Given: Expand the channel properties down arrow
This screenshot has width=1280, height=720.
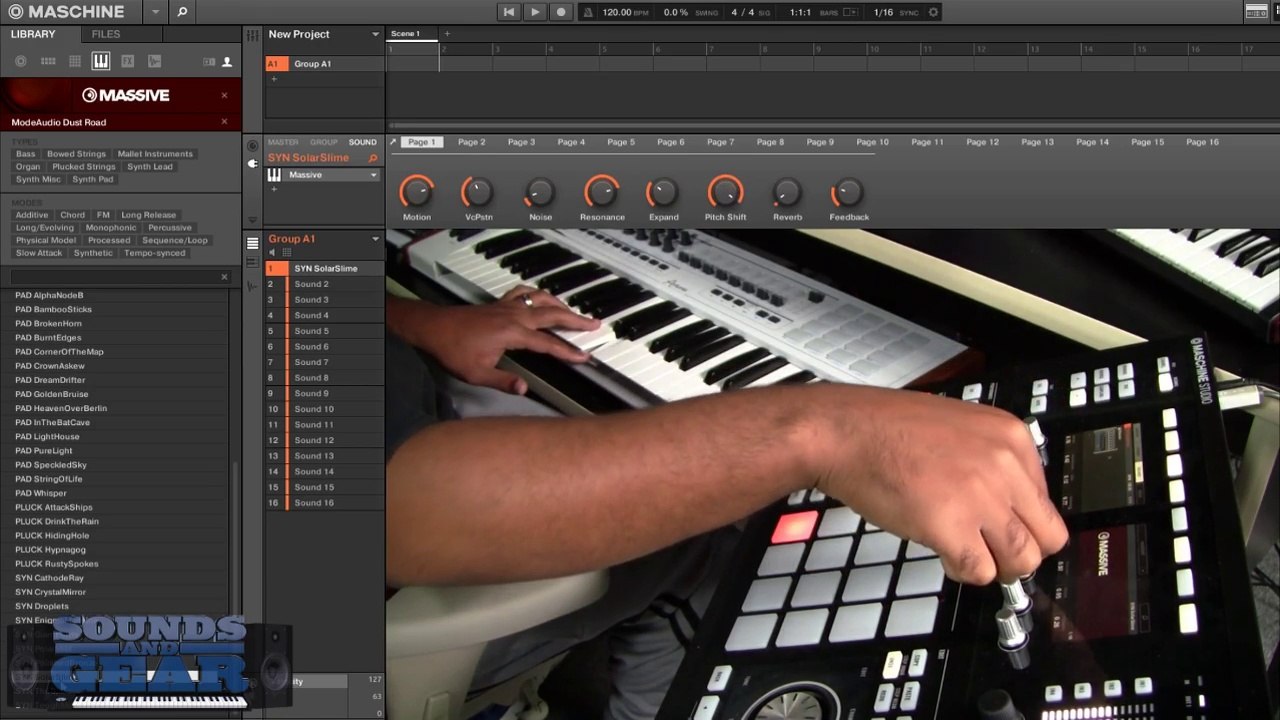Looking at the screenshot, I should click(x=252, y=220).
